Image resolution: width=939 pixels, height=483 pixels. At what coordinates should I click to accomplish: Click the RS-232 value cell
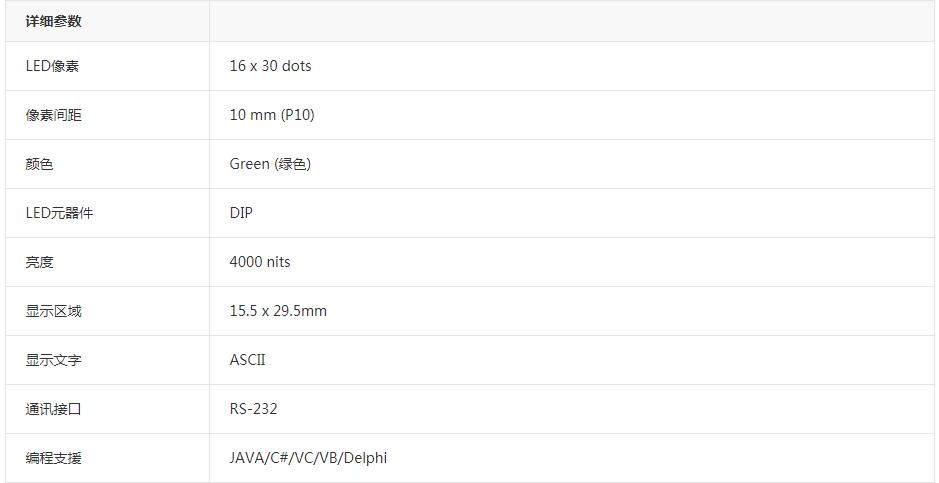tap(253, 409)
